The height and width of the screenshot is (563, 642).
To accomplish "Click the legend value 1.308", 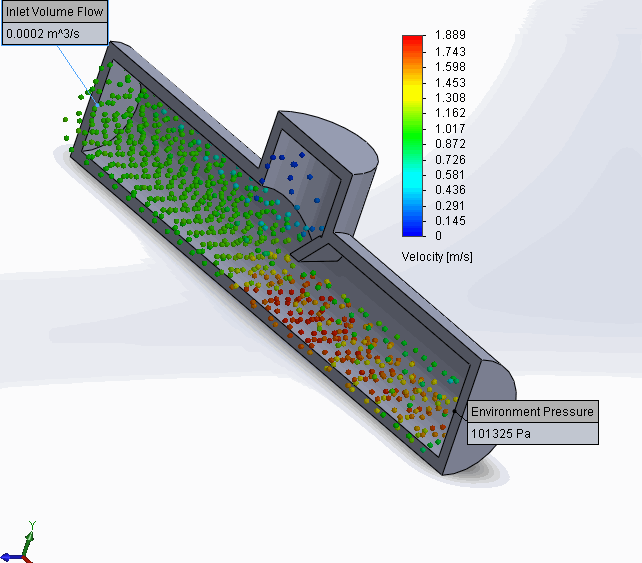I will (450, 97).
